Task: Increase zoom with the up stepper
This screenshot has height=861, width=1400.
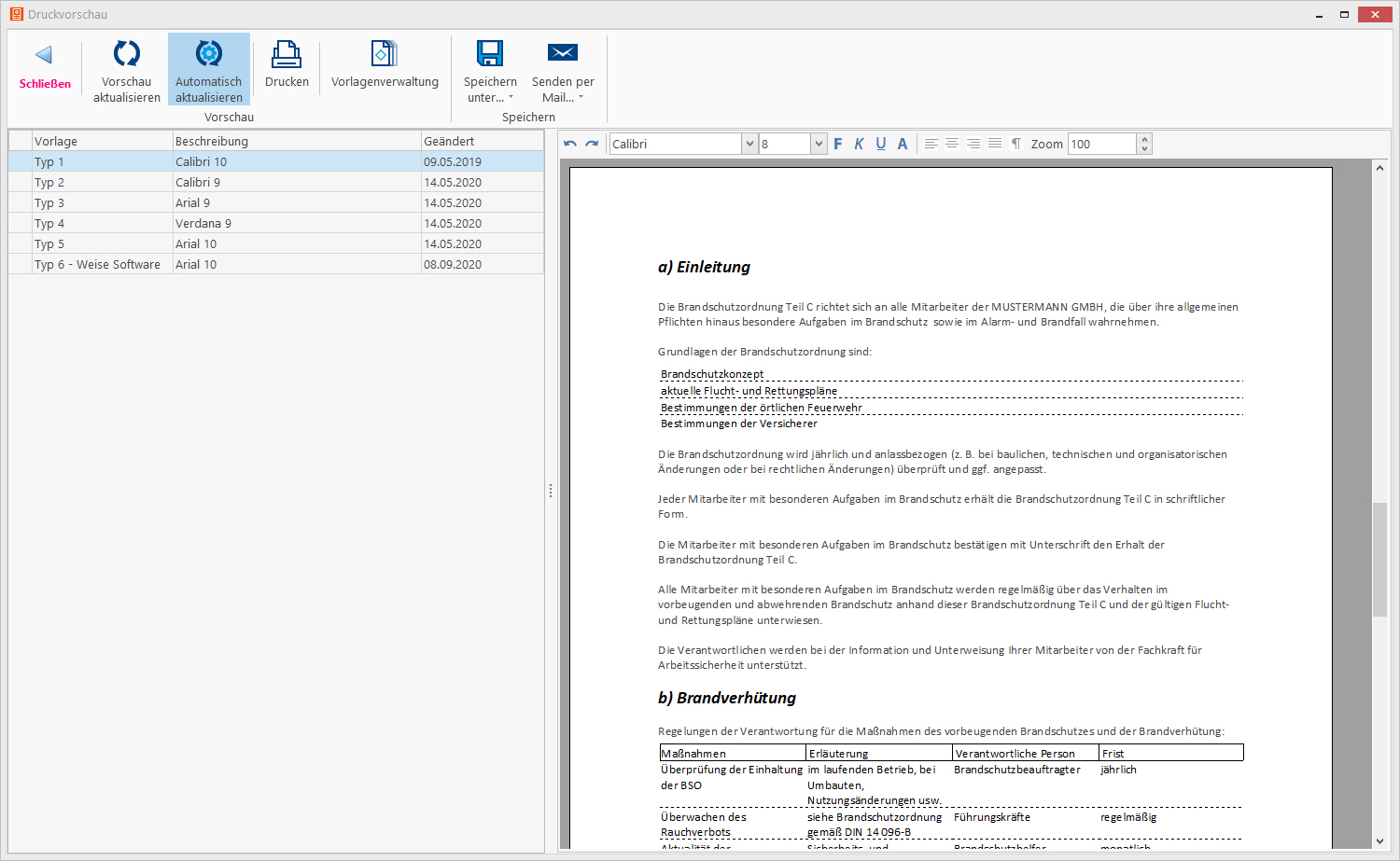Action: 1144,139
